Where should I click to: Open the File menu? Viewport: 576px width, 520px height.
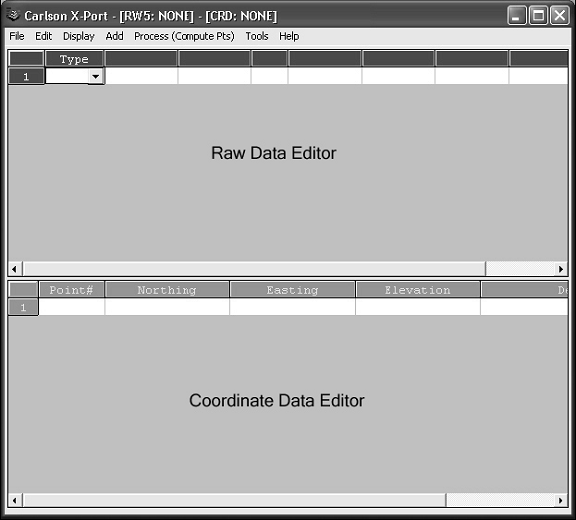coord(17,36)
